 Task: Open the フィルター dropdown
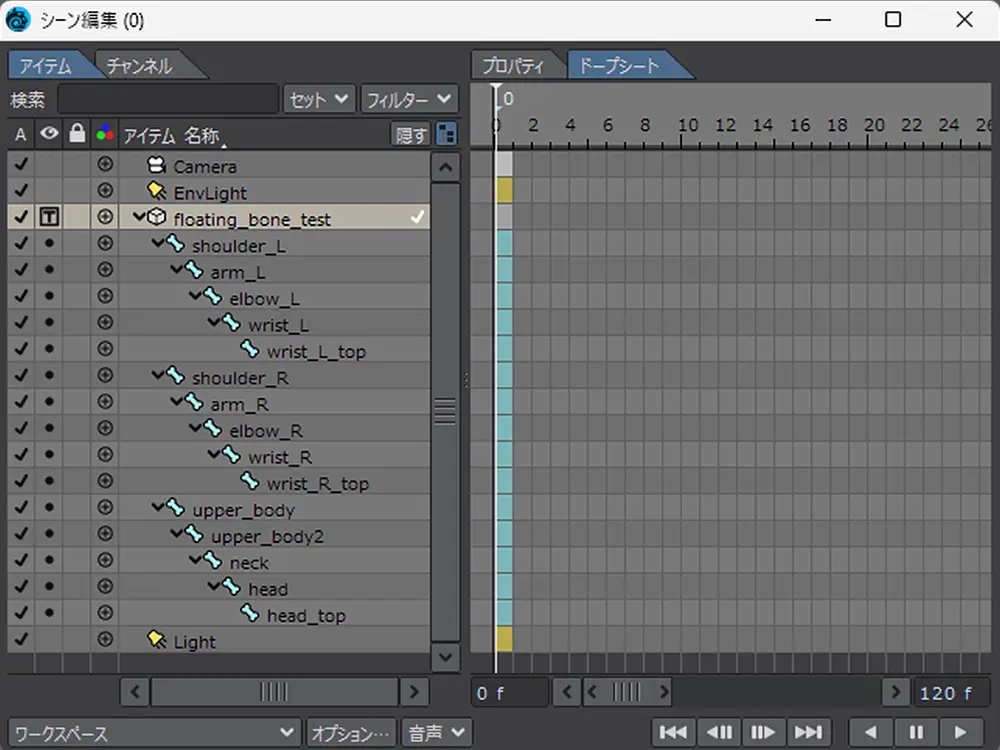coord(408,100)
